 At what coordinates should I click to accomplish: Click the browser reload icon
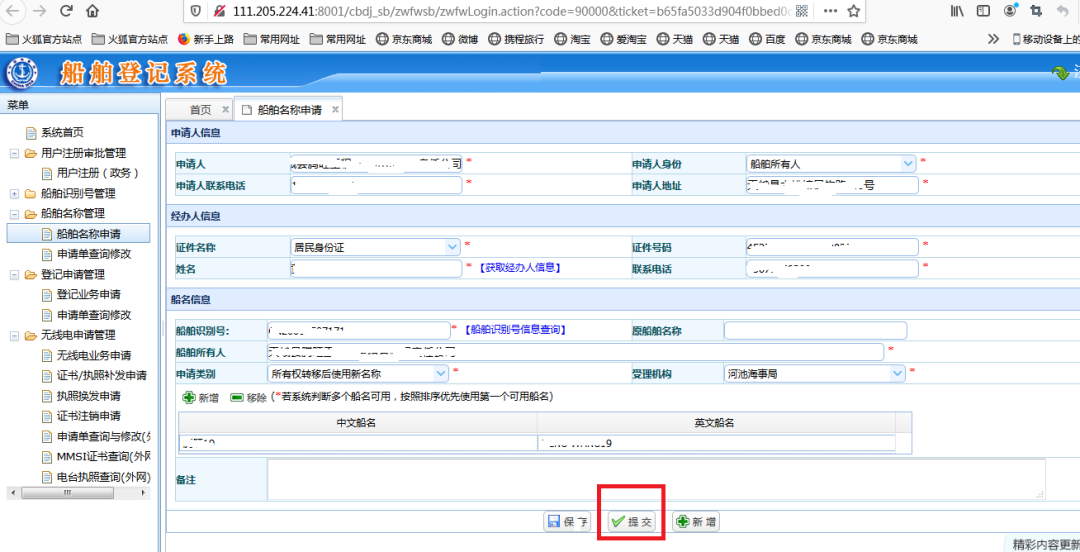click(66, 11)
